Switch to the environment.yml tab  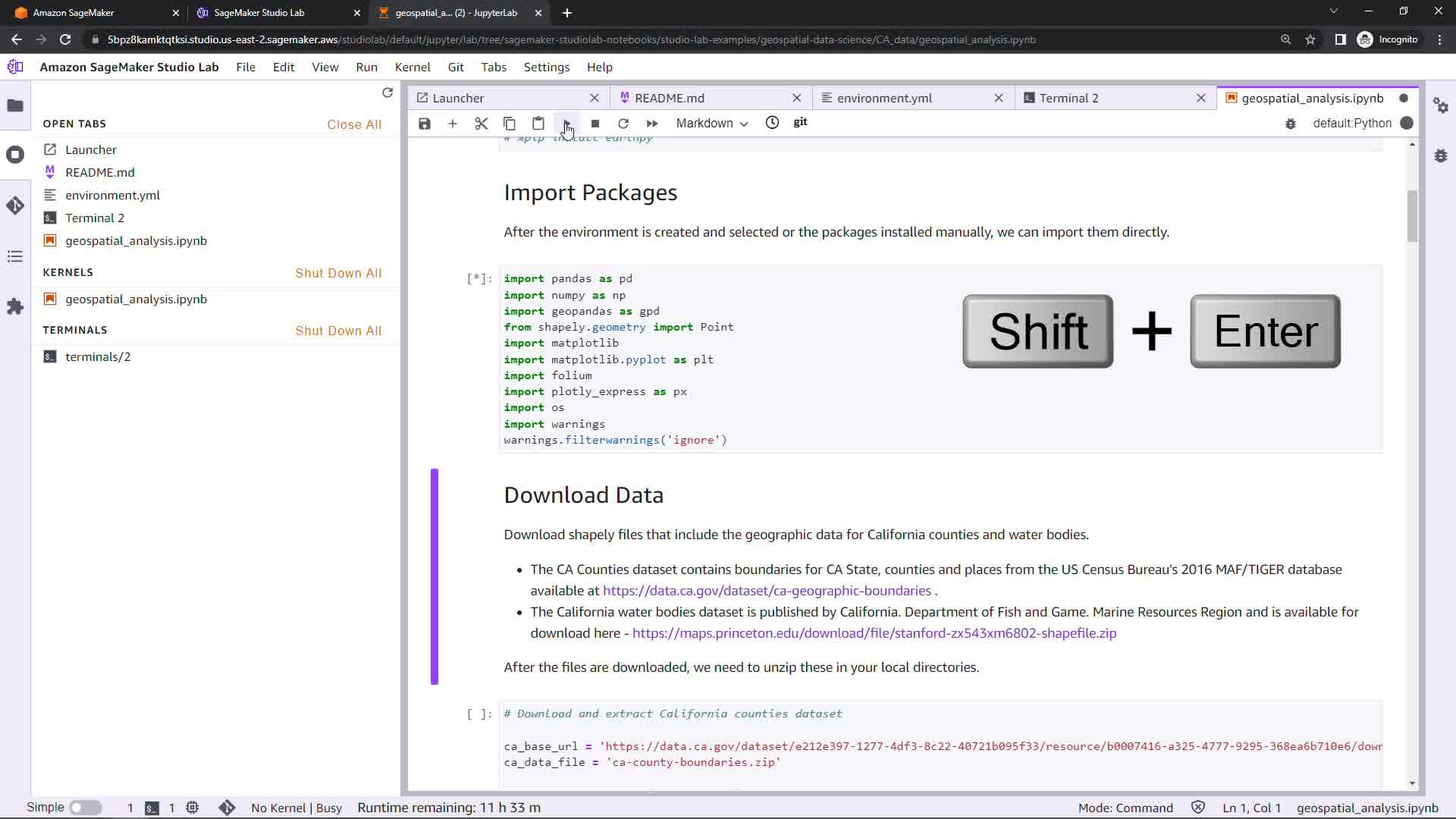[884, 98]
